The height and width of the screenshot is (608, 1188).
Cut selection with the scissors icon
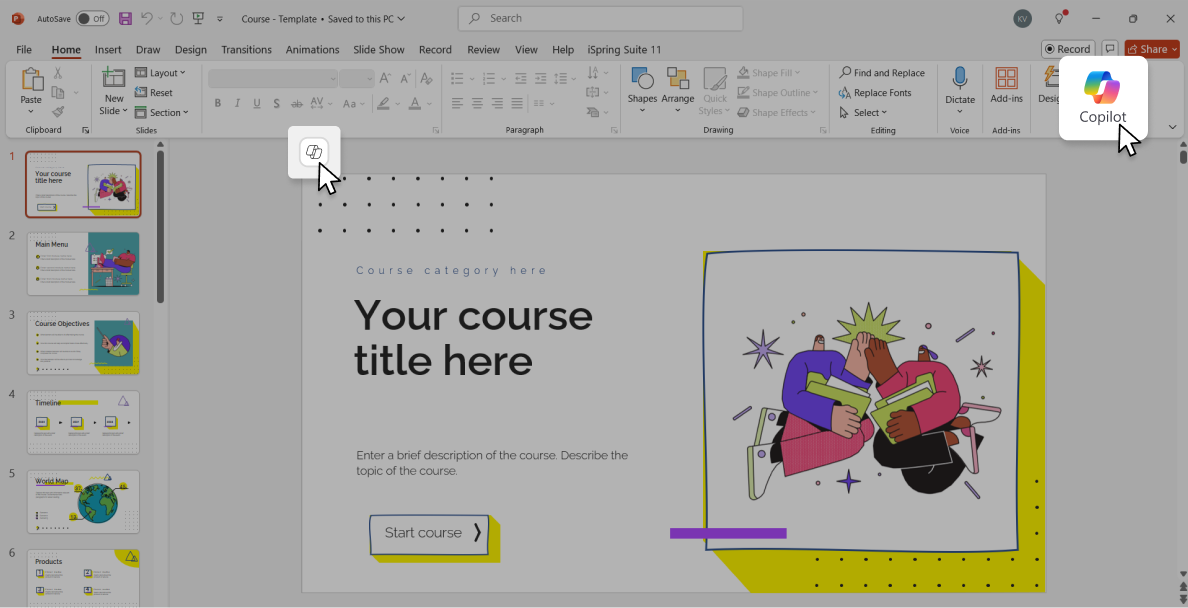(x=58, y=73)
